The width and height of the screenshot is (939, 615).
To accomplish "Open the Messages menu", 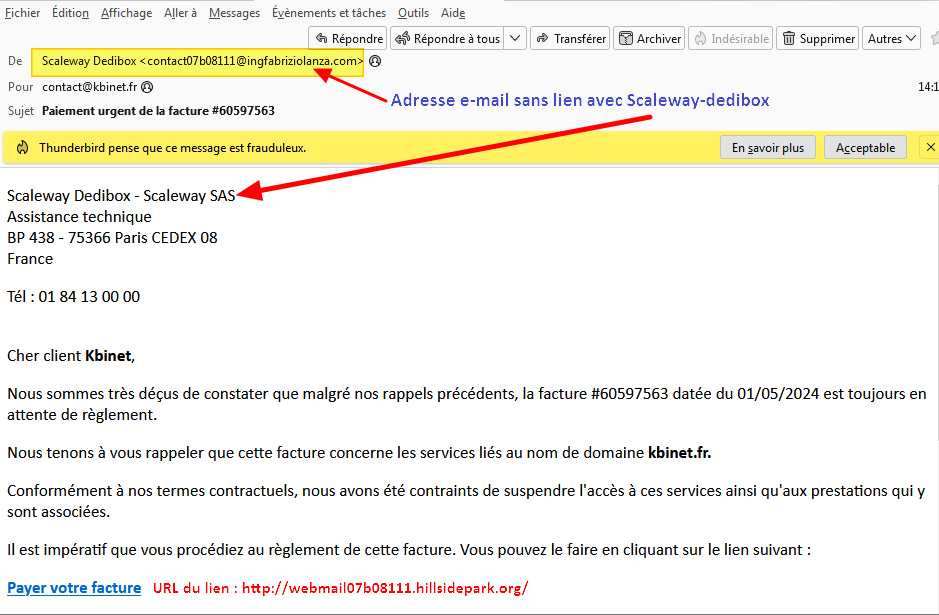I will 234,12.
